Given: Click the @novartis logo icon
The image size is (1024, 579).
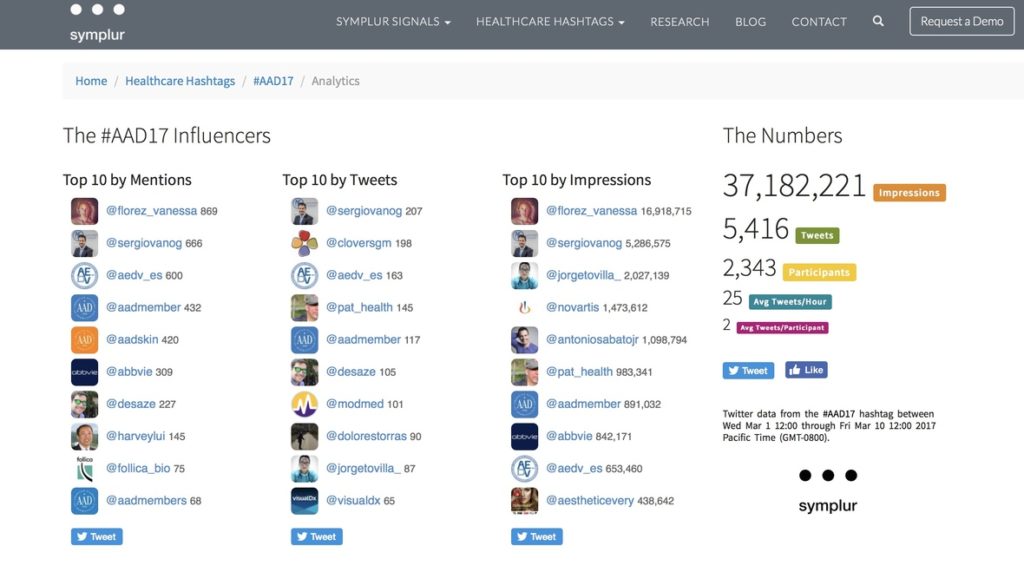Looking at the screenshot, I should tap(524, 307).
